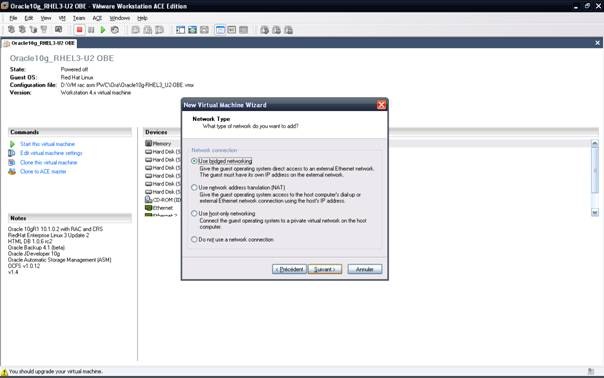Click the Ethernet row in Devices

point(159,208)
